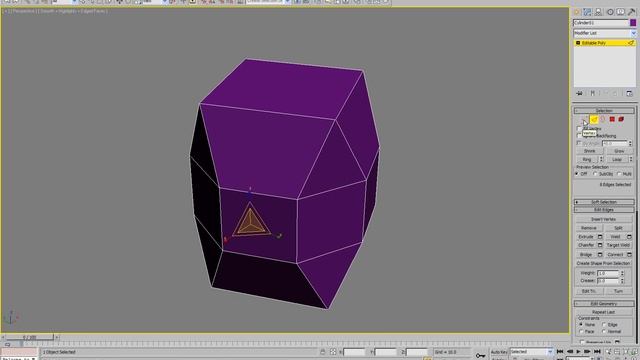This screenshot has width=640, height=360.
Task: Toggle By Vertex checkbox
Action: coord(579,129)
